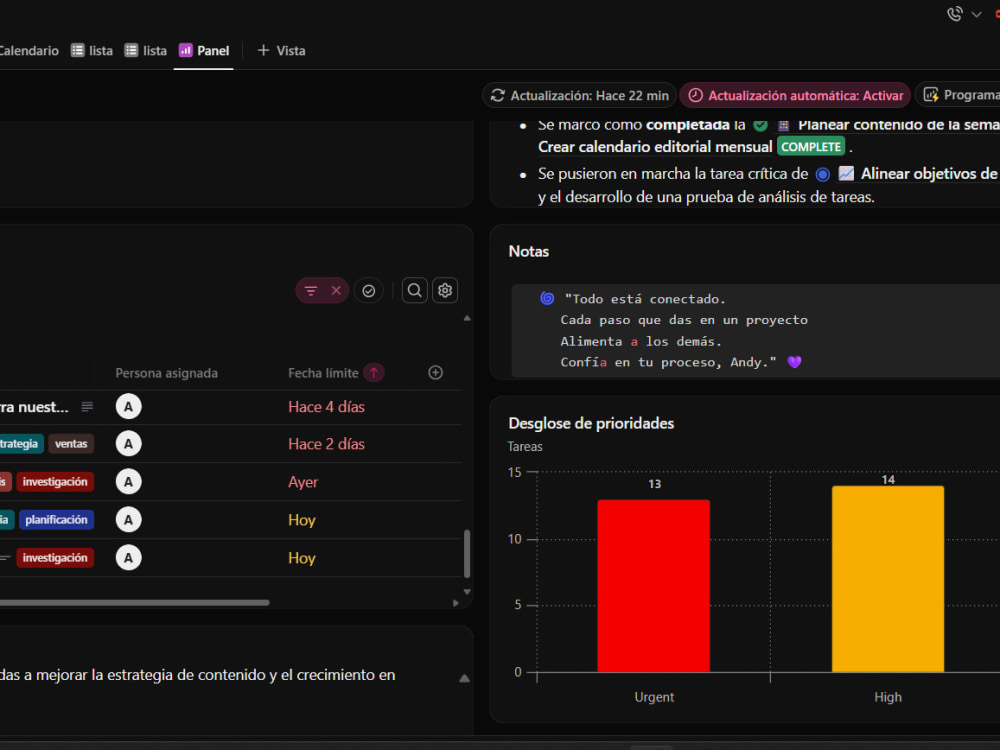1000x750 pixels.
Task: Enable Actualización automática: Activar
Action: 795,96
